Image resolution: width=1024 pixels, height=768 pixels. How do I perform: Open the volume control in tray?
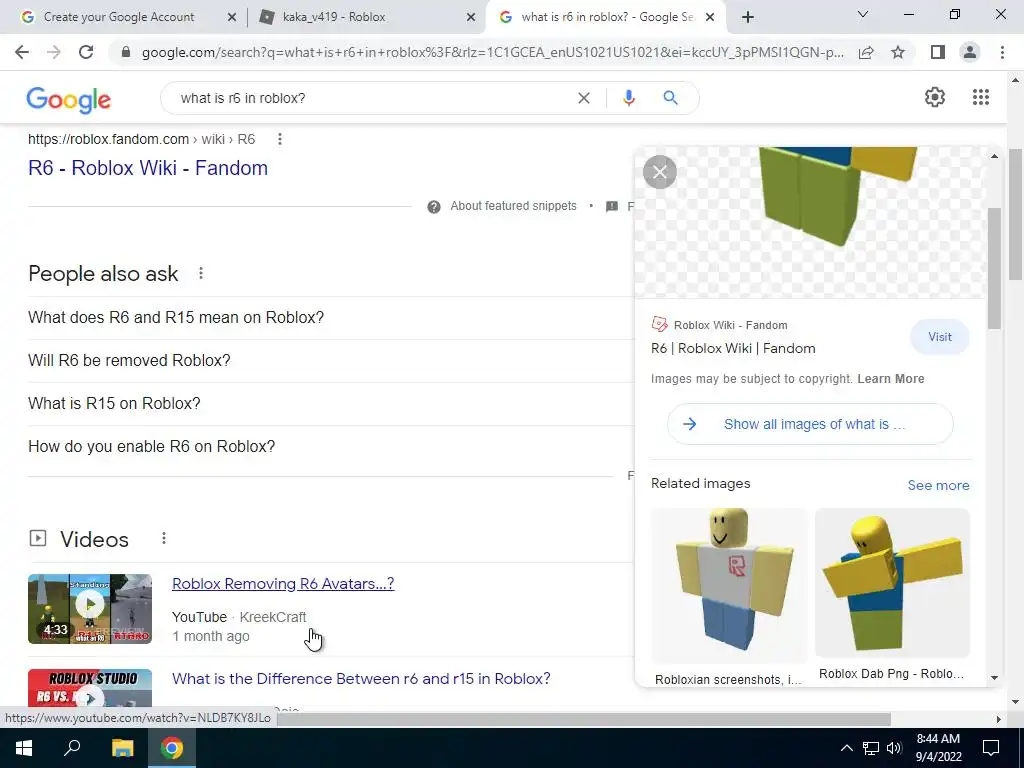click(895, 748)
